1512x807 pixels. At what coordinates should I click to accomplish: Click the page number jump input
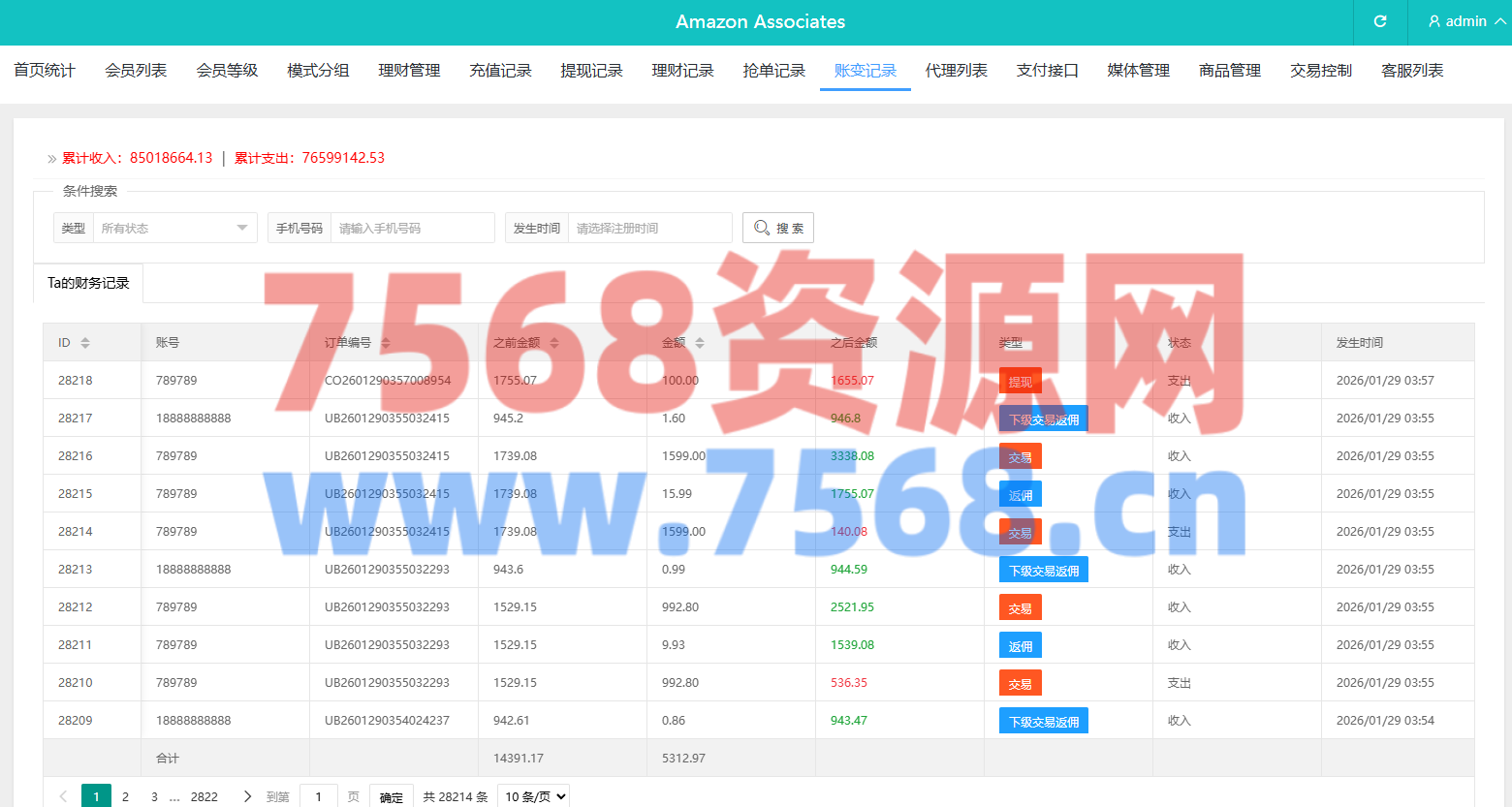point(319,796)
